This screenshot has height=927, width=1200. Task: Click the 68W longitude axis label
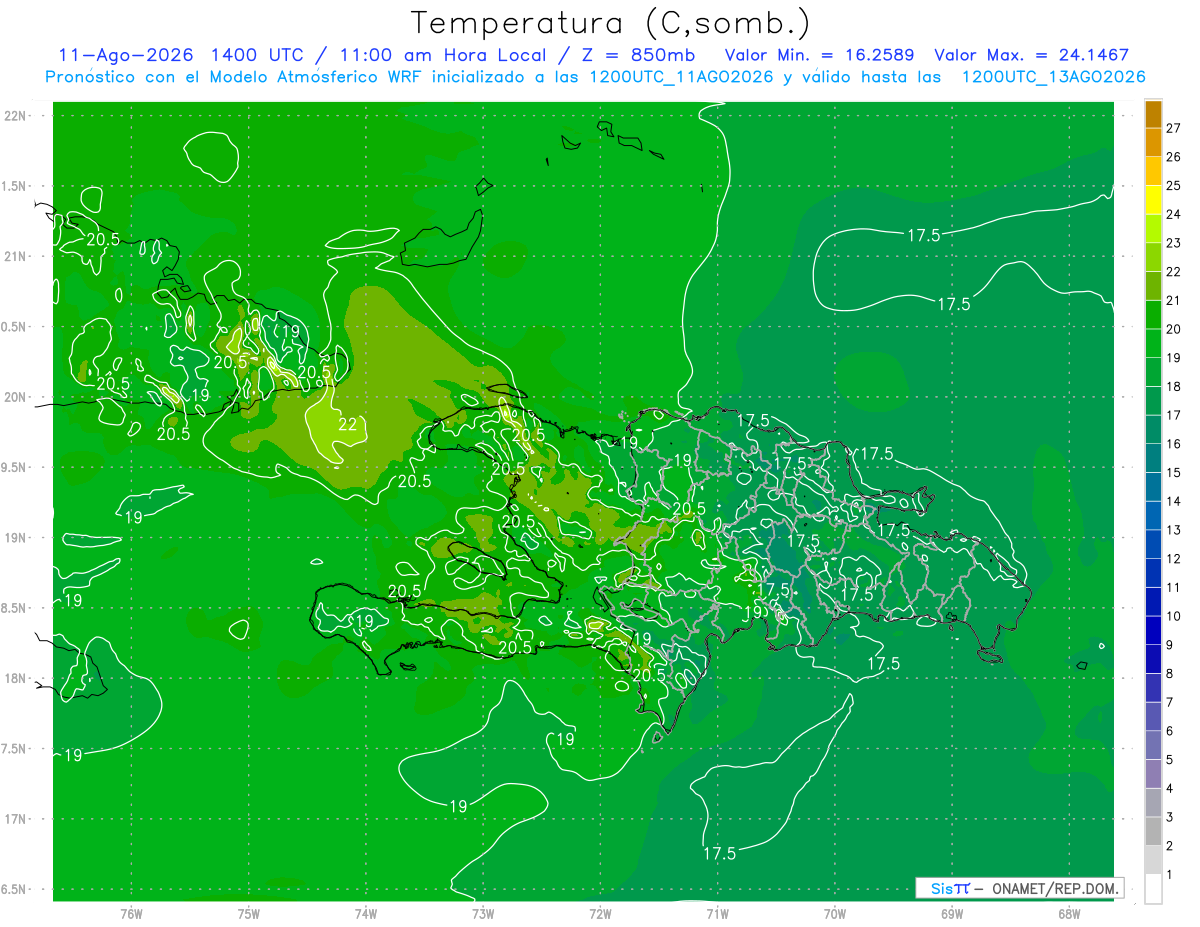click(1068, 913)
